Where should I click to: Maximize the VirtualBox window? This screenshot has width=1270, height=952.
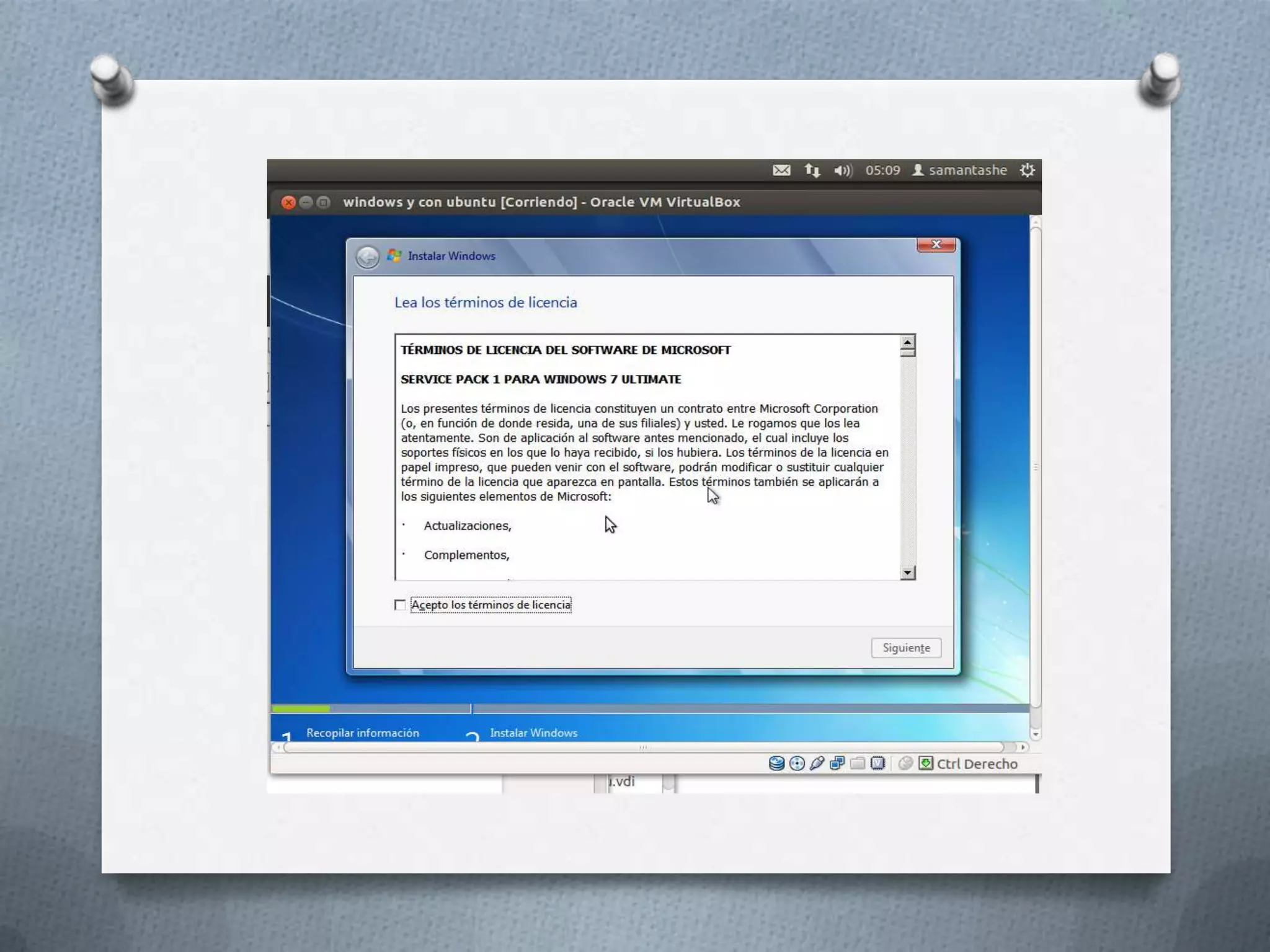(323, 203)
